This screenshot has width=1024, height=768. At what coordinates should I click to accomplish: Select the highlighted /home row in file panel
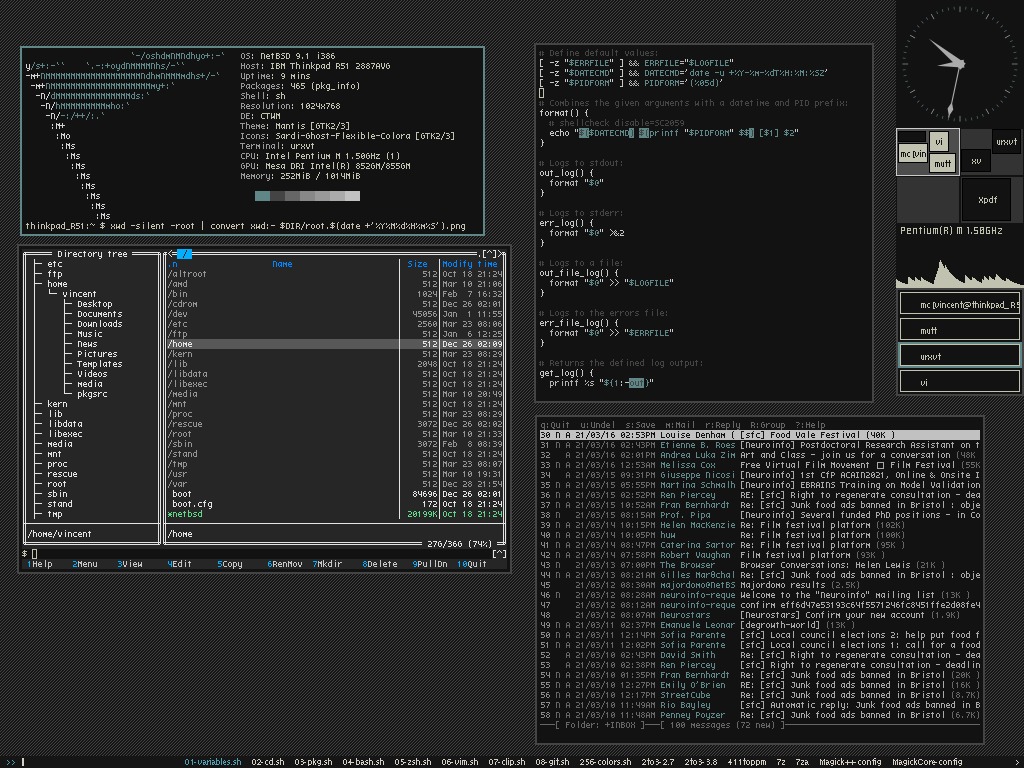tap(335, 344)
